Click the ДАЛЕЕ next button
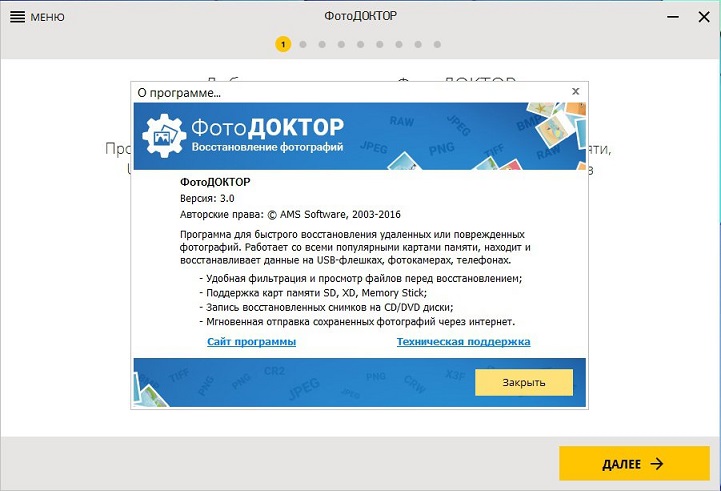The height and width of the screenshot is (491, 721). pyautogui.click(x=633, y=464)
